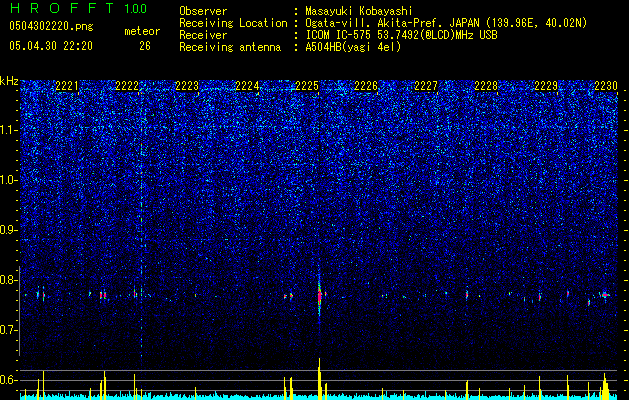Click the 2225 time marker
This screenshot has height=400, width=629.
[x=306, y=86]
